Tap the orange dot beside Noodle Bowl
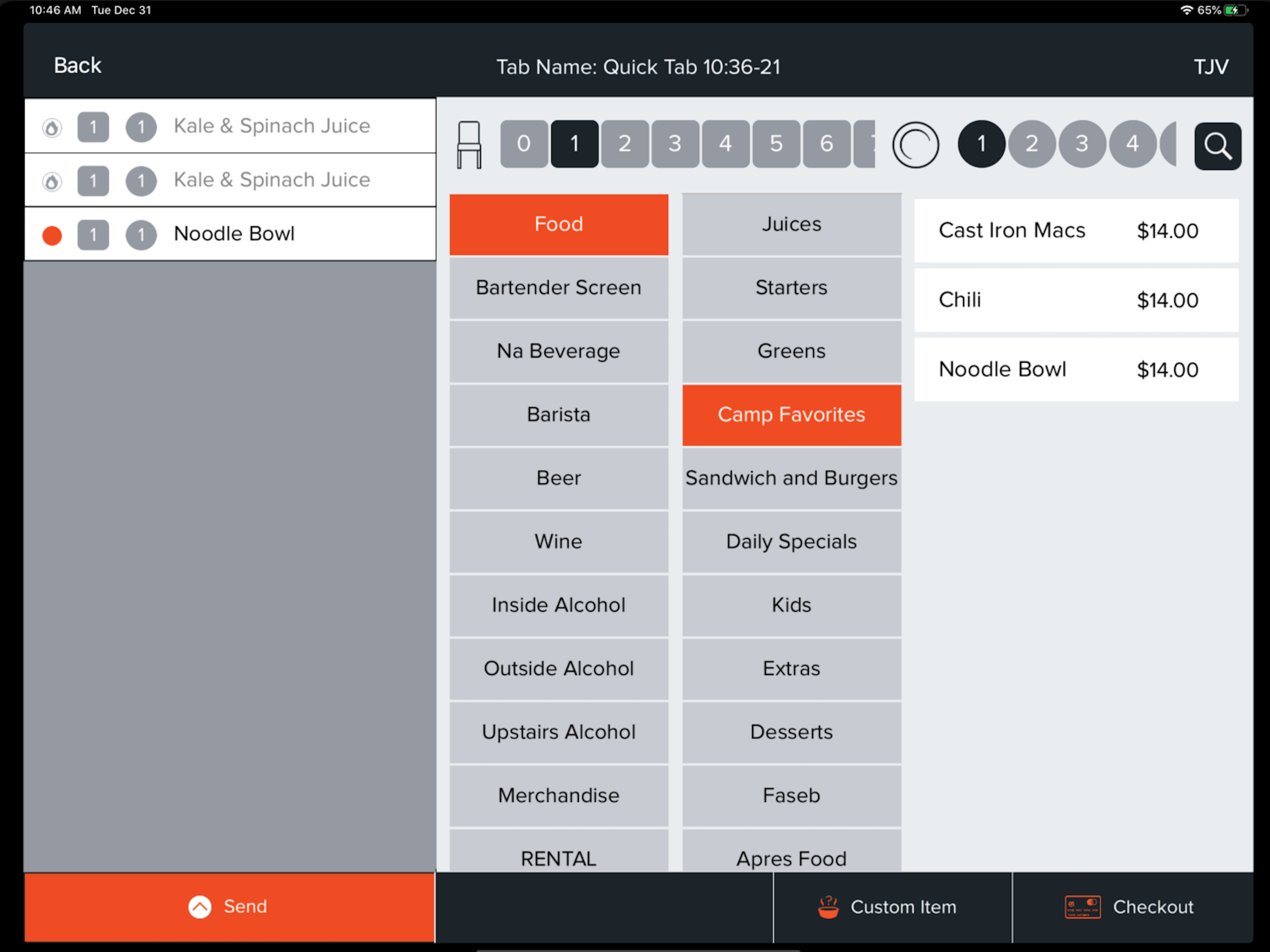 point(52,235)
